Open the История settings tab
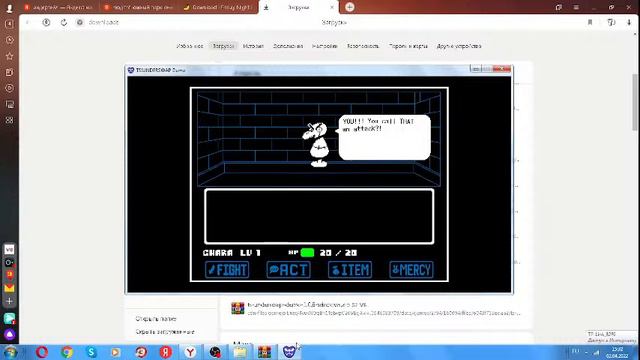Screen dimensions: 640x360 click(253, 46)
